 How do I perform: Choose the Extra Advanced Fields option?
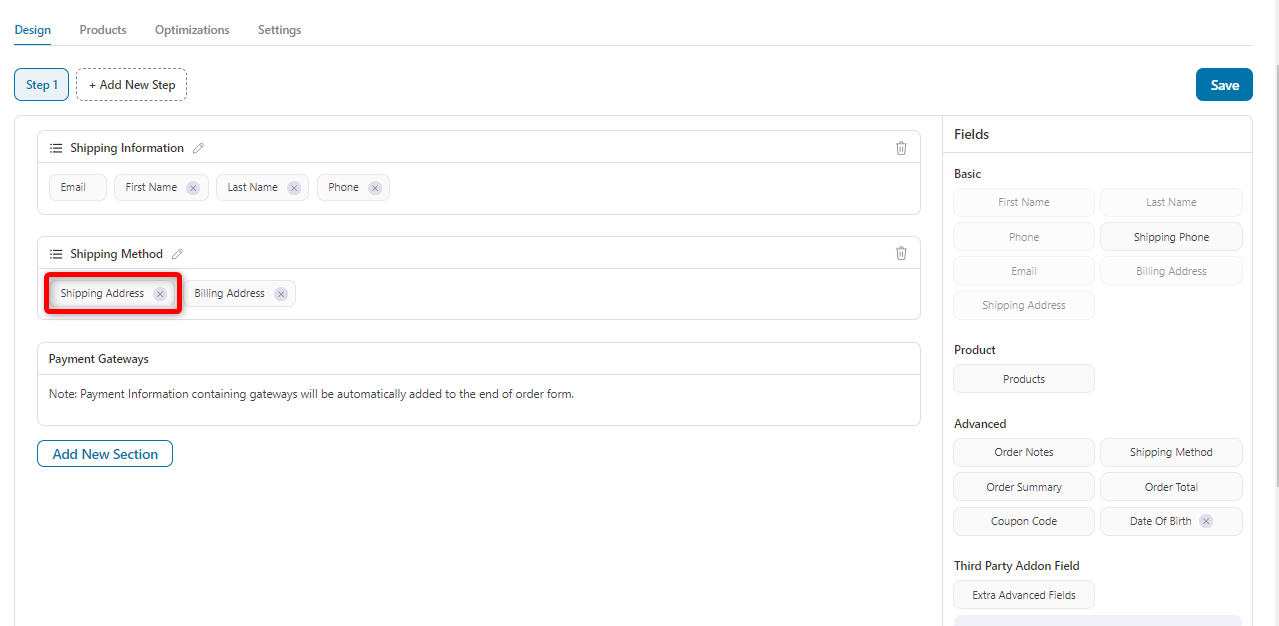pos(1024,595)
